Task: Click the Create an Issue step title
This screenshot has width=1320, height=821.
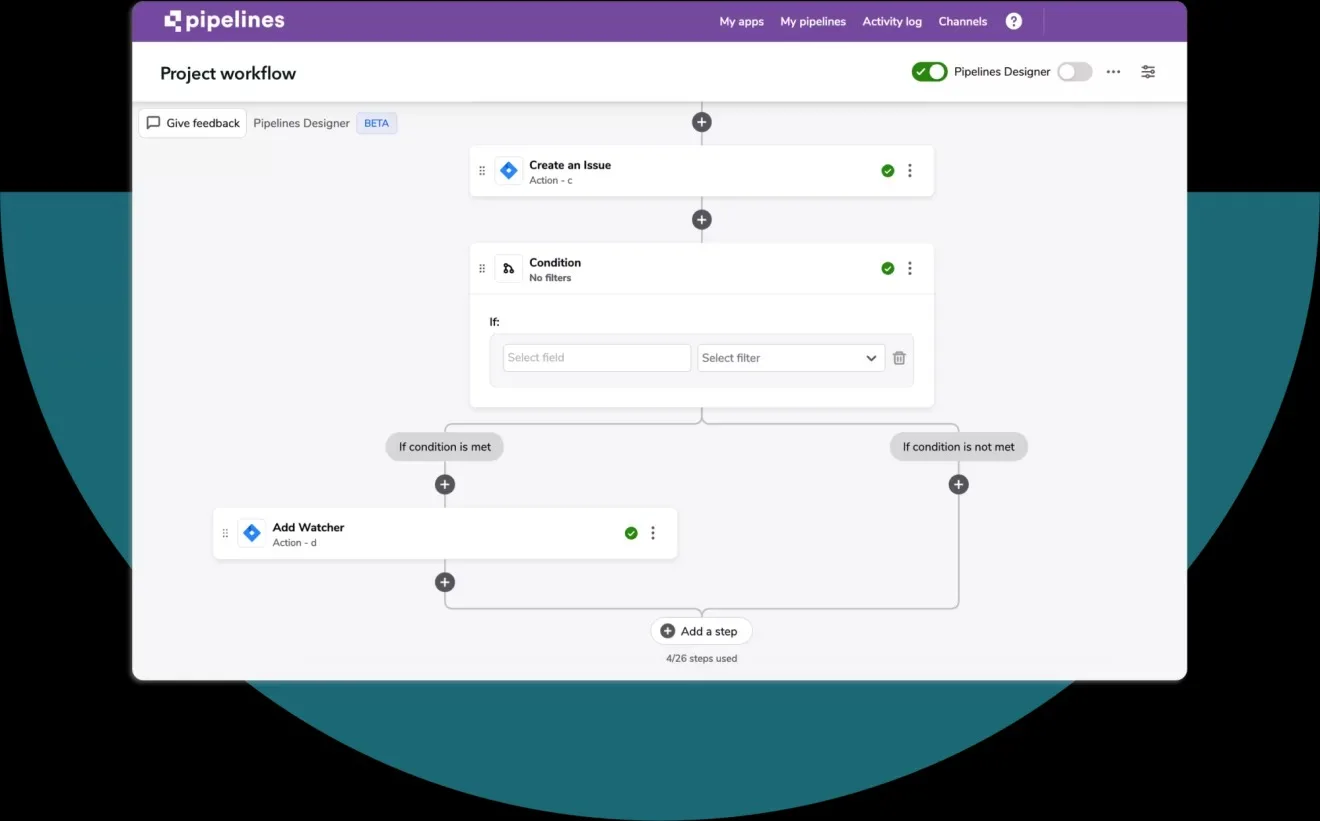Action: tap(570, 165)
